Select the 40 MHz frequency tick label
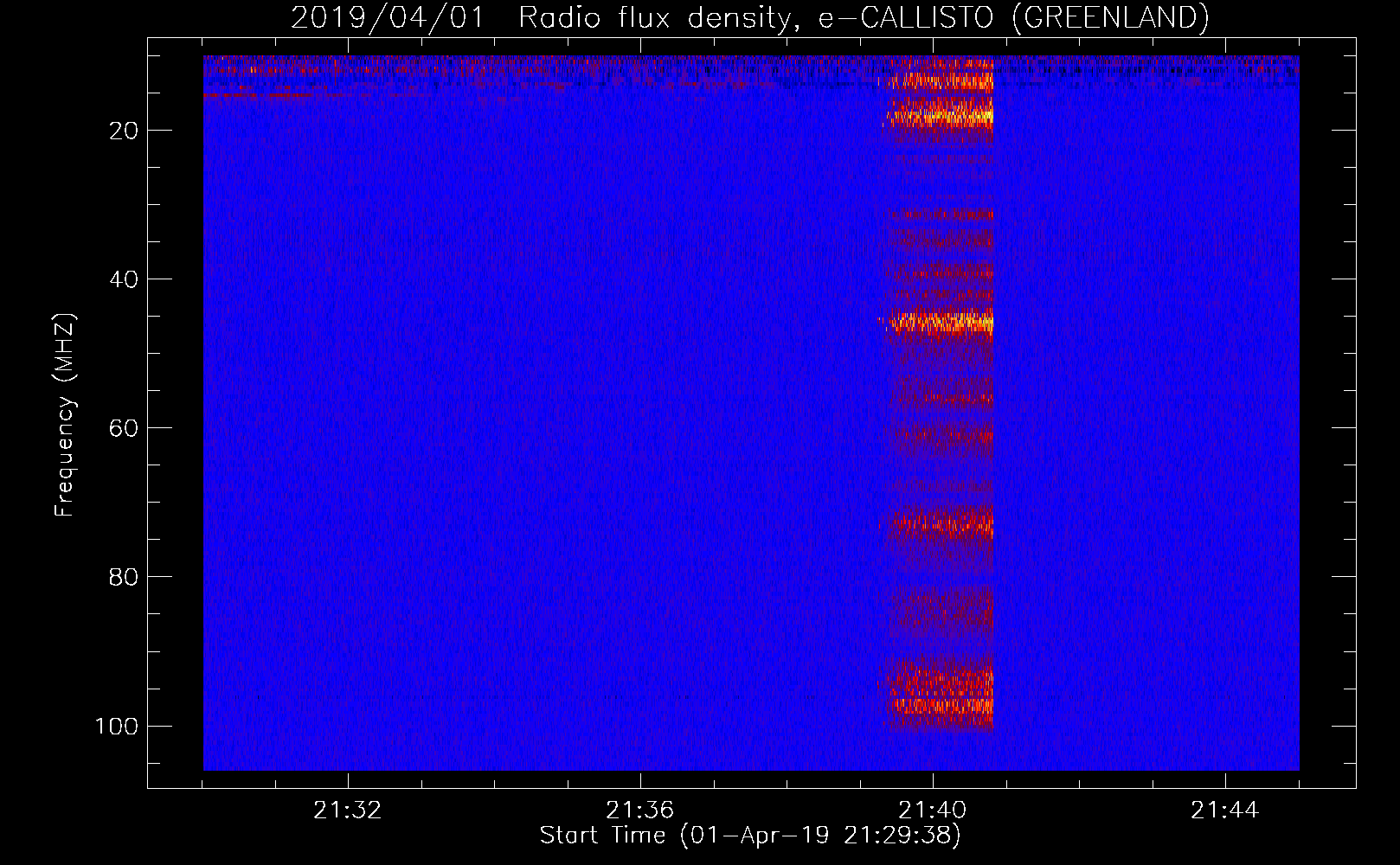The height and width of the screenshot is (865, 1400). [124, 279]
